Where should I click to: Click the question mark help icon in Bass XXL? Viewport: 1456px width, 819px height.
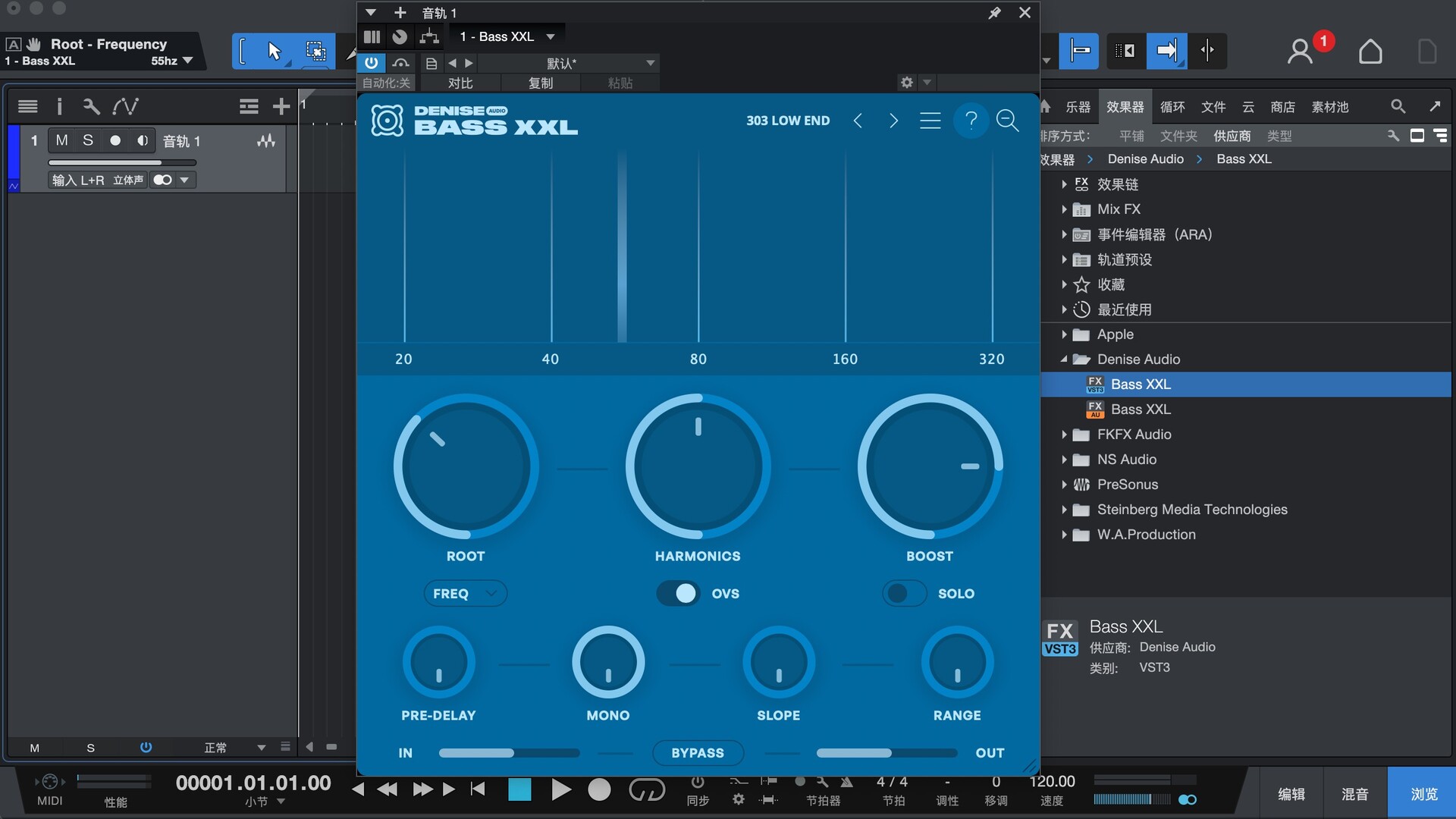(971, 121)
